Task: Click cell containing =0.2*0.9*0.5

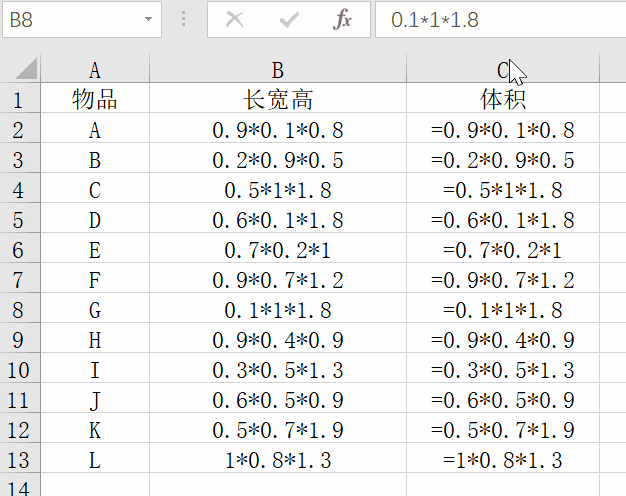Action: coord(503,158)
